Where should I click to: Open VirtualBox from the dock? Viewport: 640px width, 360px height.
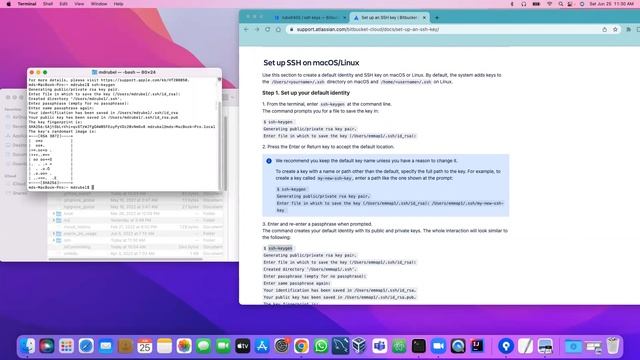[360, 346]
